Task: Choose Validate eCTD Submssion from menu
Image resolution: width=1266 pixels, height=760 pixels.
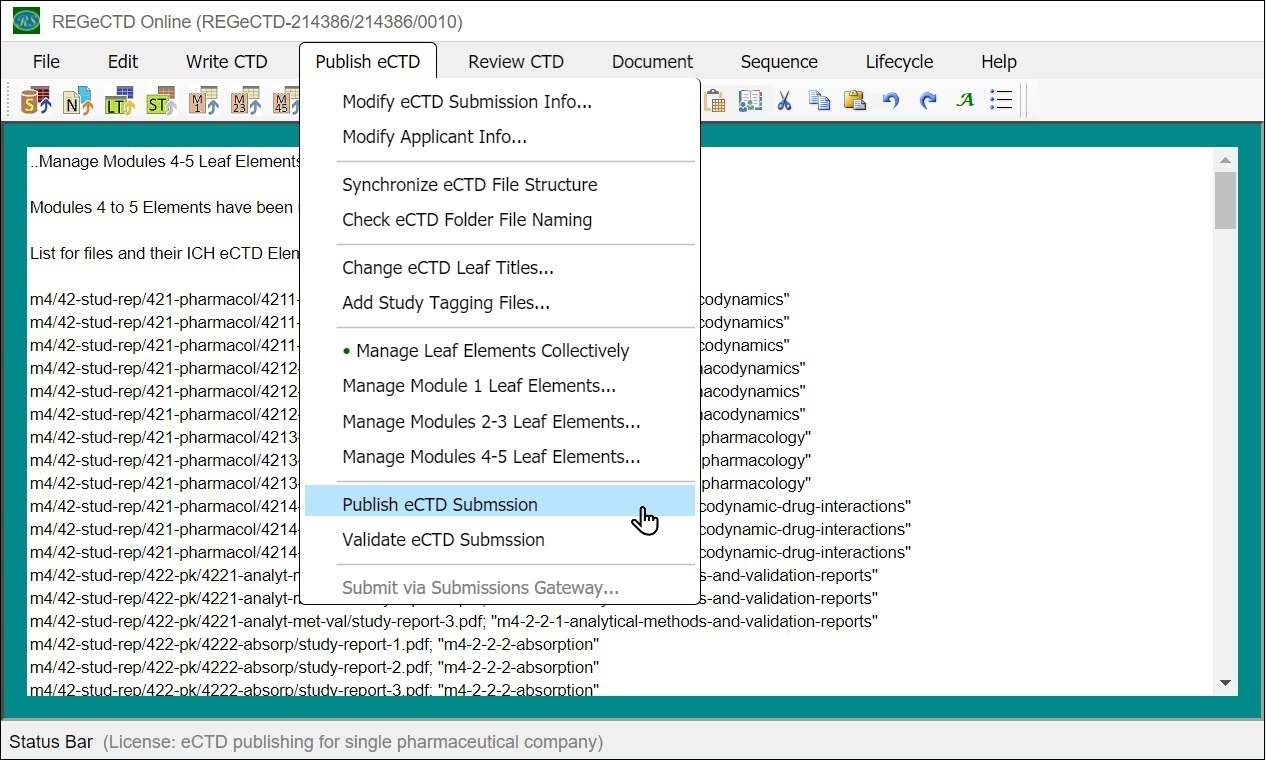Action: (x=443, y=540)
